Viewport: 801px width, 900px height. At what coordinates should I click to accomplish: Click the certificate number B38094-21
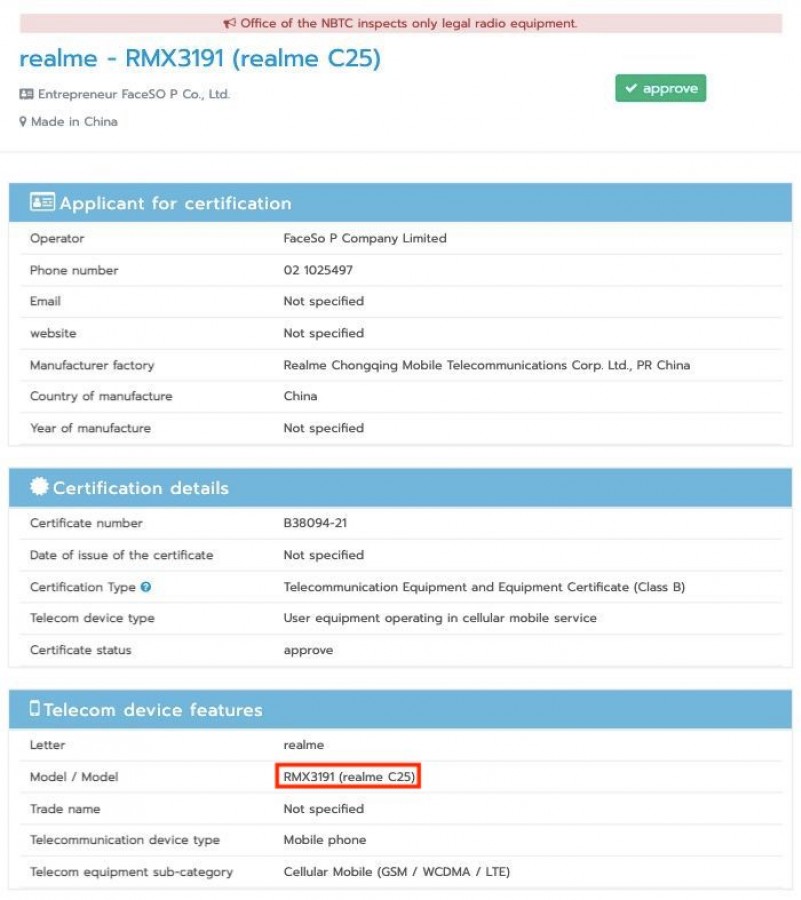tap(315, 523)
